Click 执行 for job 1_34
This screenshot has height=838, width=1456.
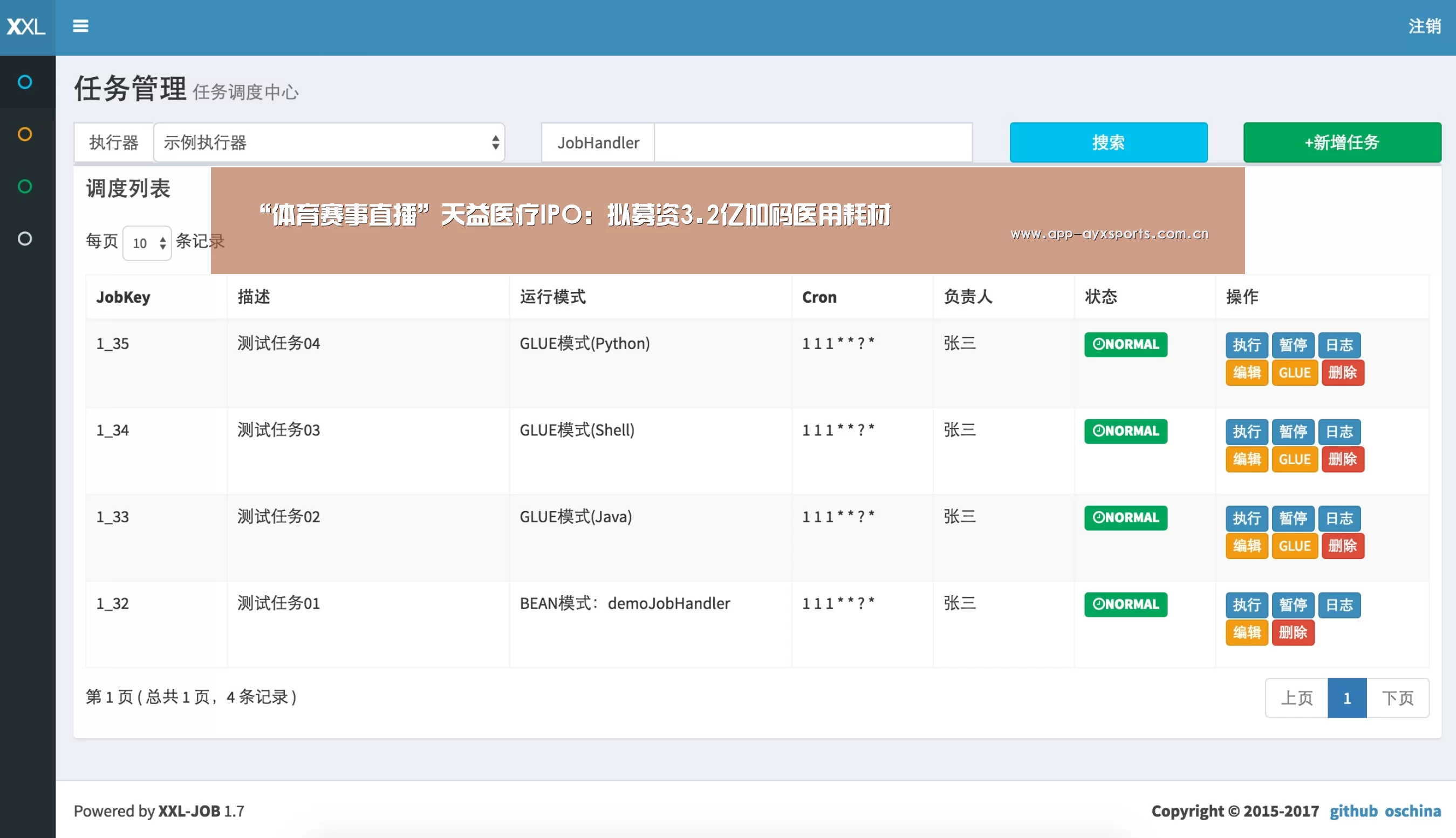point(1247,432)
